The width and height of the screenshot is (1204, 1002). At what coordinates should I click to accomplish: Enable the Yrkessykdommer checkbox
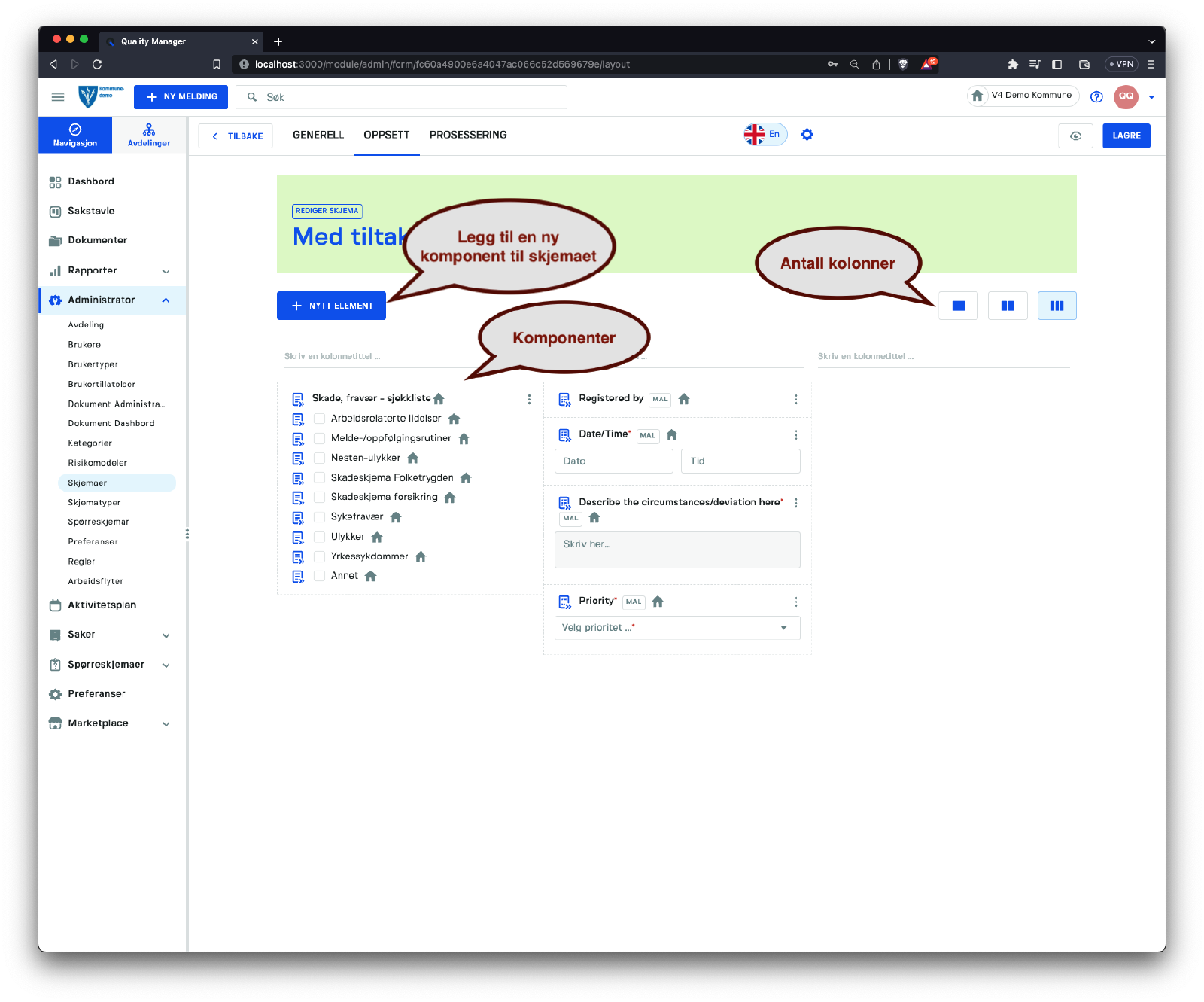click(319, 556)
